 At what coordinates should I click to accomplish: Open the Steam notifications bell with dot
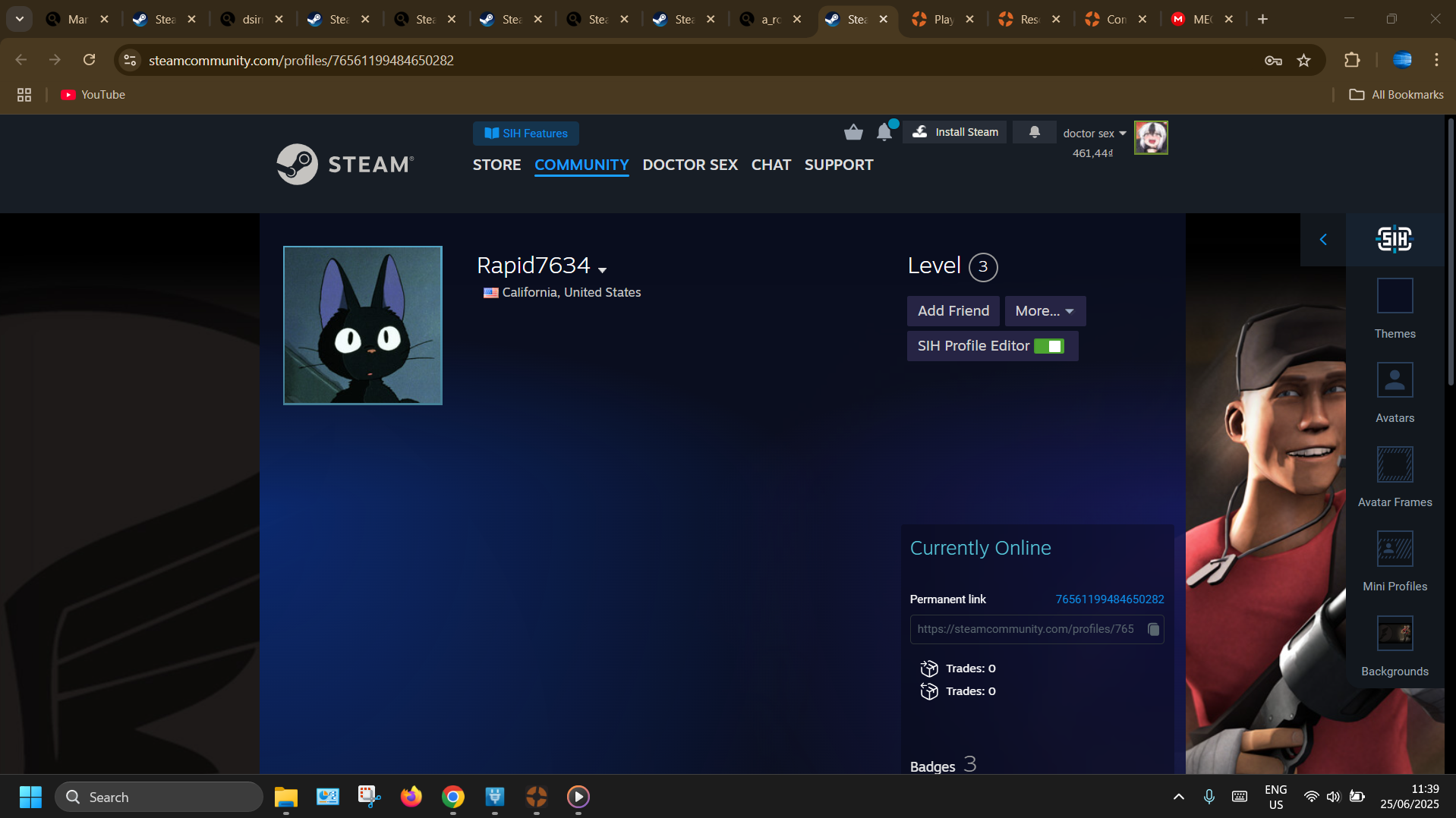(885, 132)
